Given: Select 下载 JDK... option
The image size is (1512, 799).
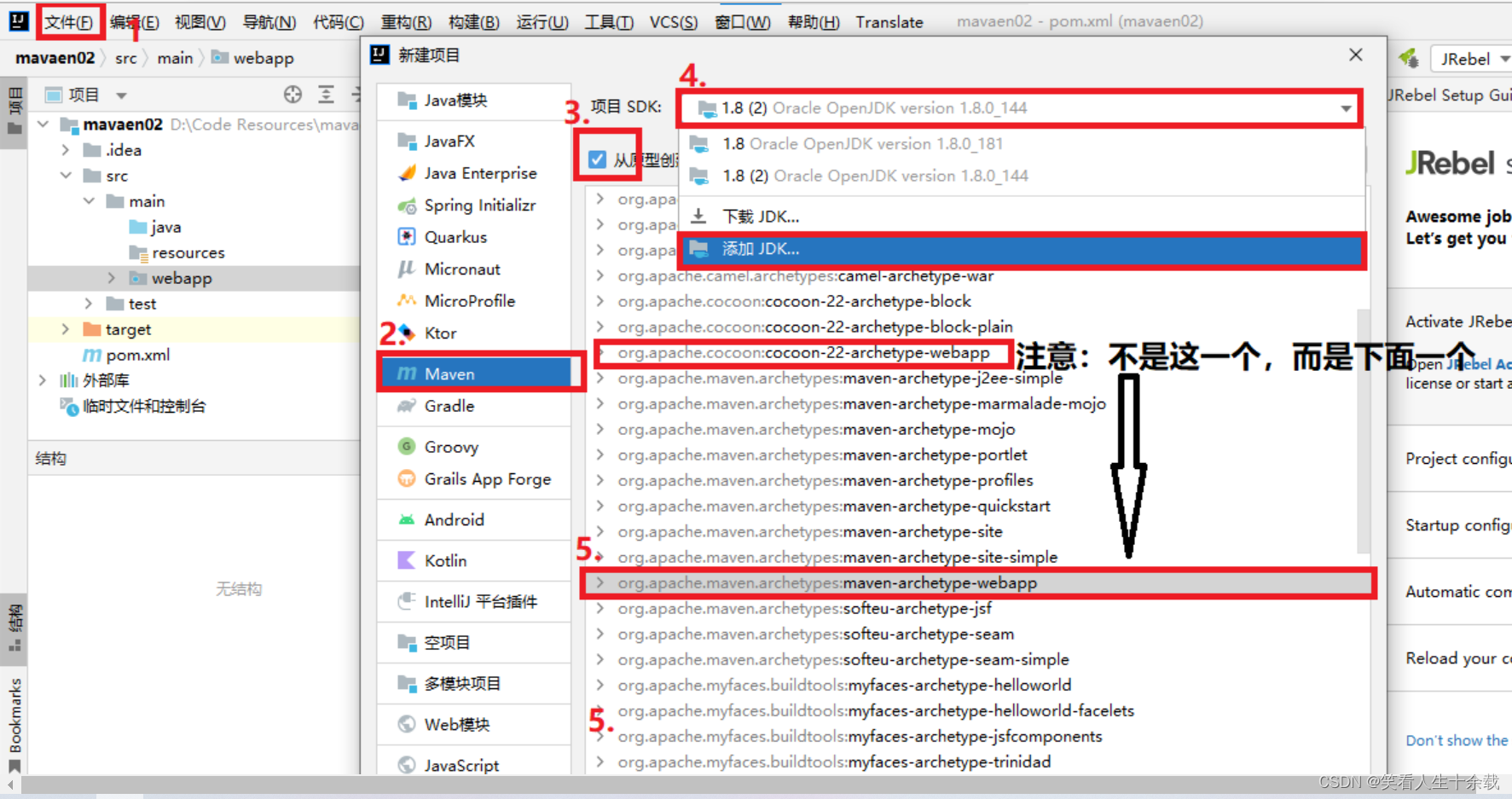Looking at the screenshot, I should (x=1022, y=217).
